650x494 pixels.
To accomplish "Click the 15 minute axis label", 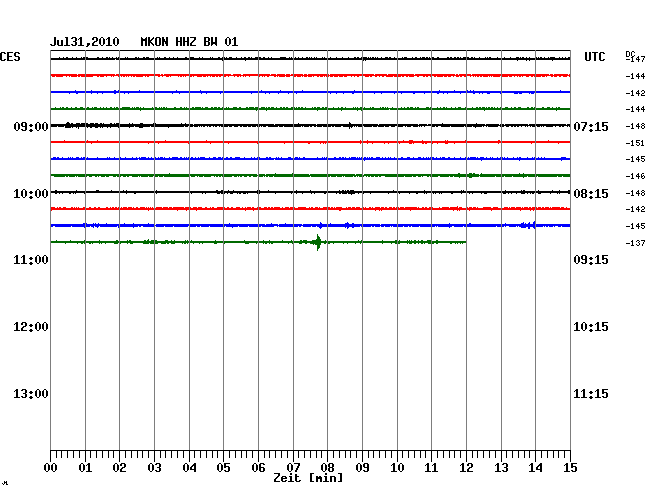I will [x=570, y=468].
